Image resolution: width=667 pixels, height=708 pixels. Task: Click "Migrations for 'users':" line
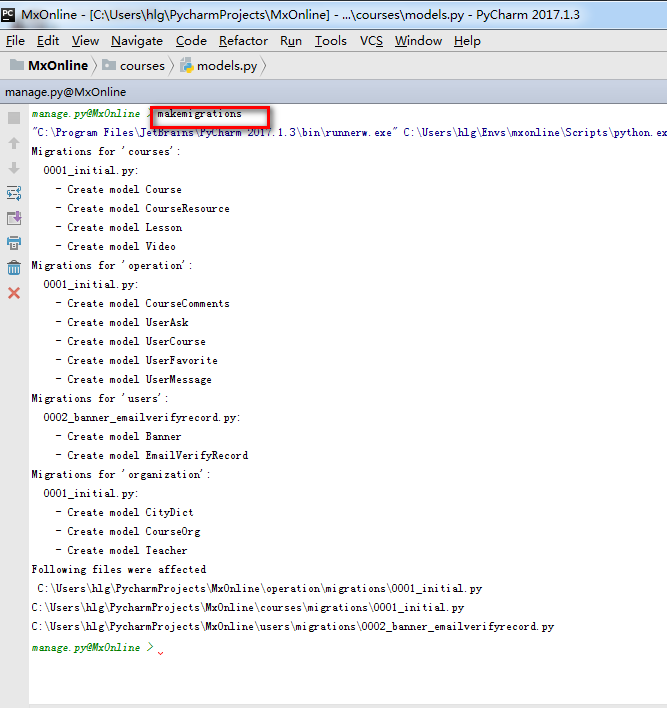click(100, 398)
